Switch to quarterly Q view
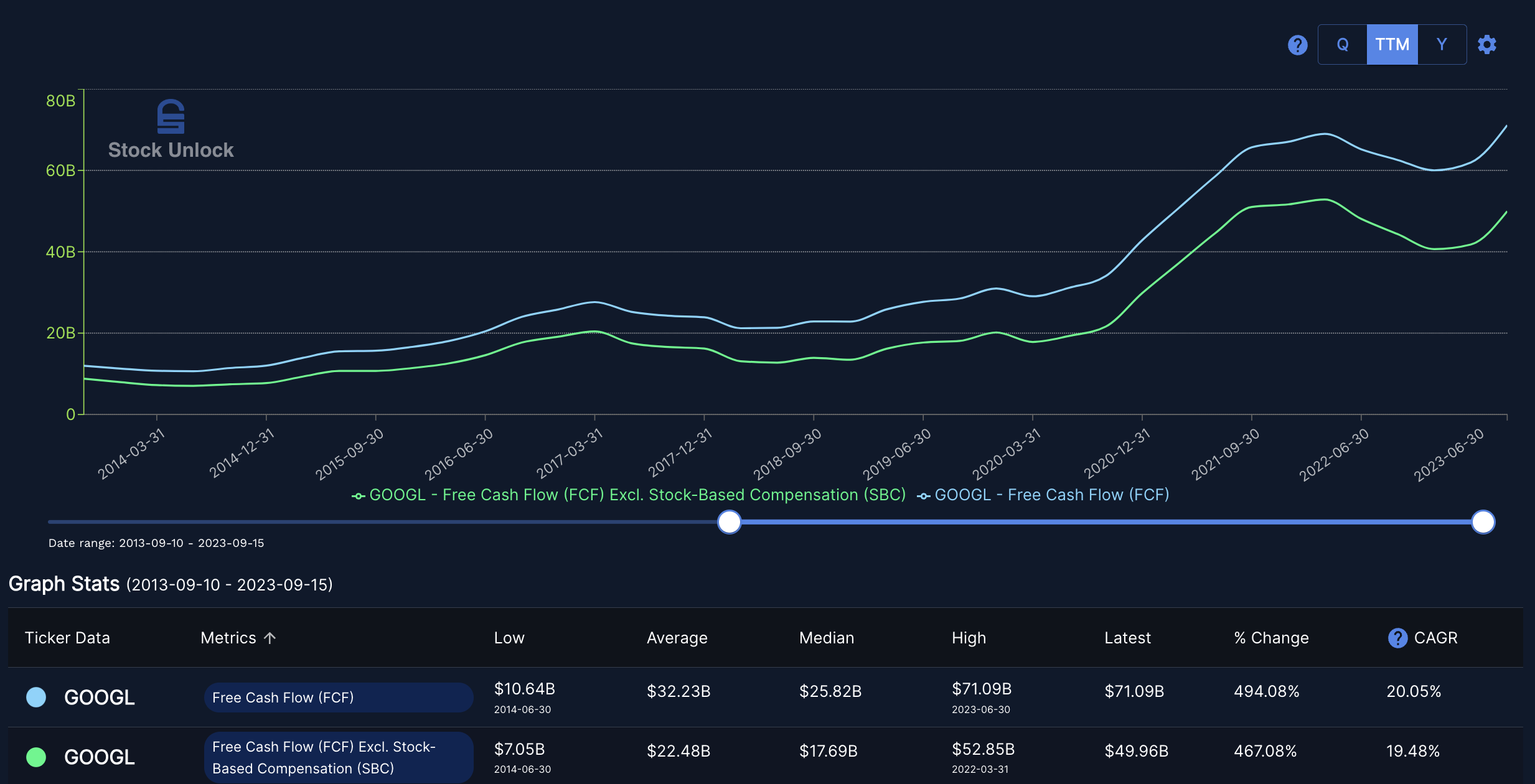The width and height of the screenshot is (1535, 784). tap(1343, 45)
